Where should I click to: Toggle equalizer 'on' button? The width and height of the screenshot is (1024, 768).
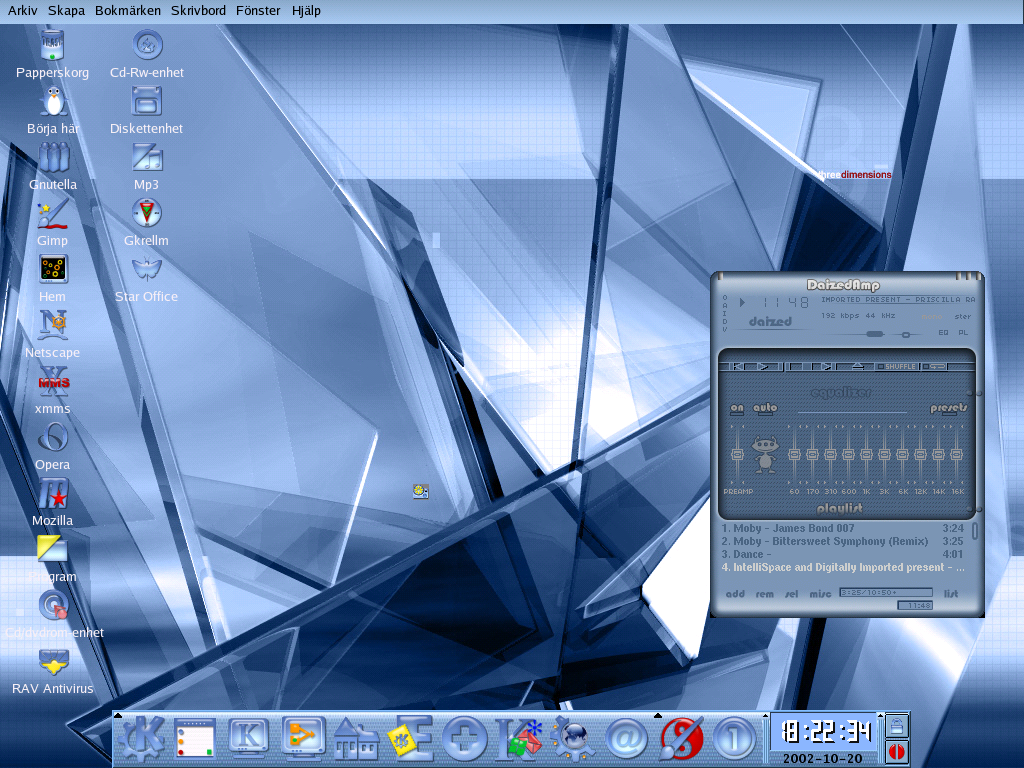point(737,408)
